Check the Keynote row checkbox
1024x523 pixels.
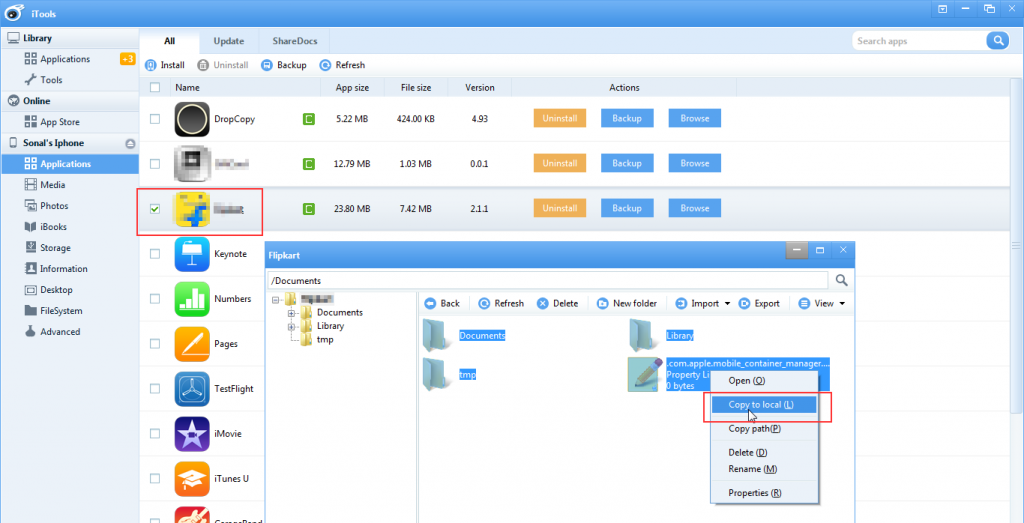click(x=154, y=254)
